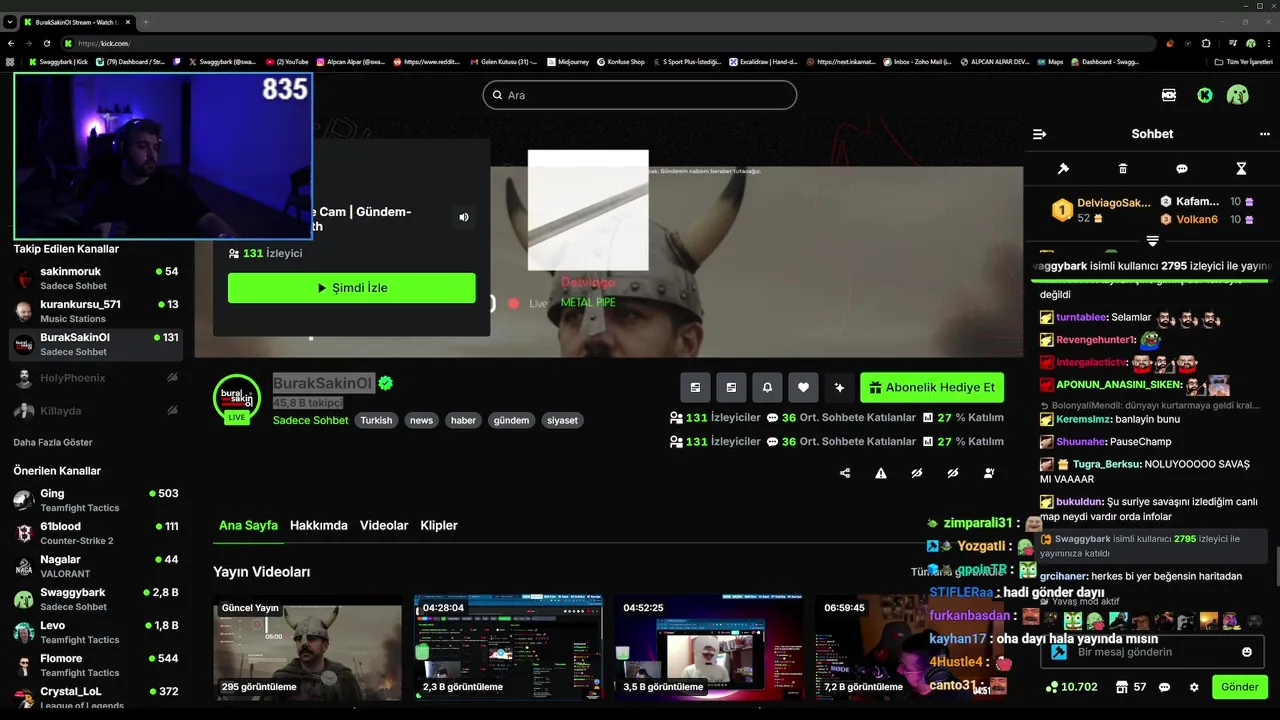Select Ana Sayfa tab

pyautogui.click(x=248, y=525)
